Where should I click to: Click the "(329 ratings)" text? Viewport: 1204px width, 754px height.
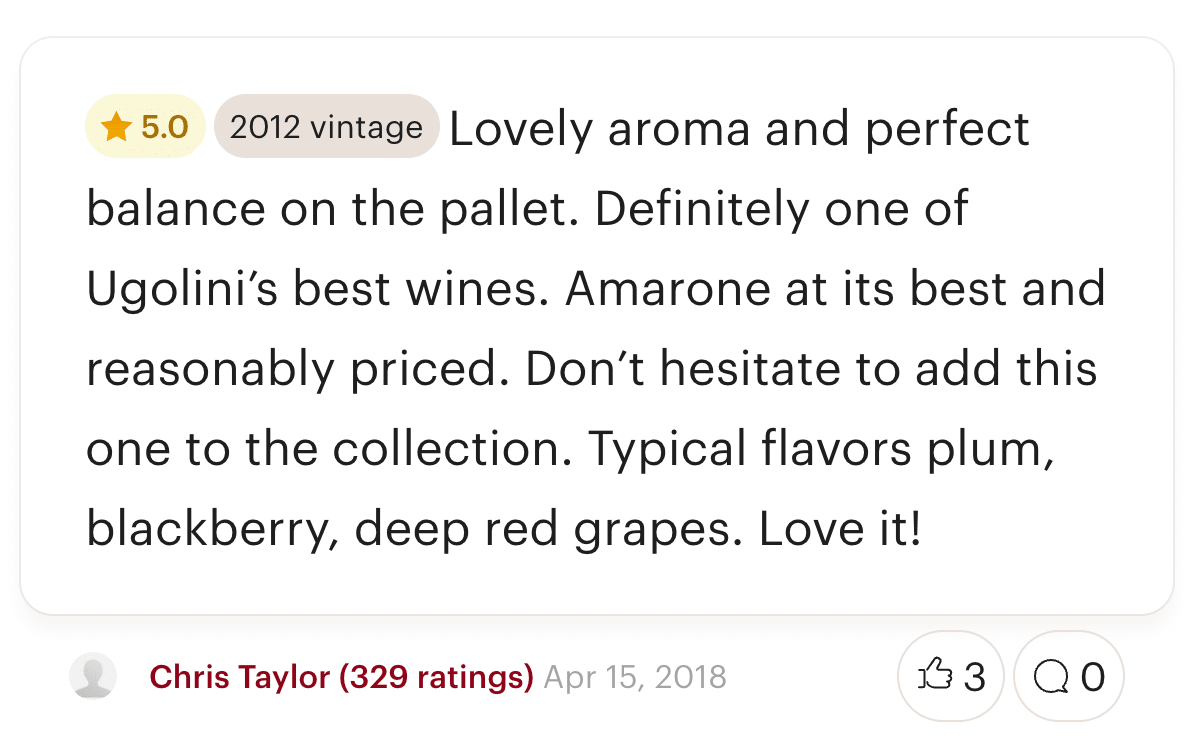(x=436, y=677)
